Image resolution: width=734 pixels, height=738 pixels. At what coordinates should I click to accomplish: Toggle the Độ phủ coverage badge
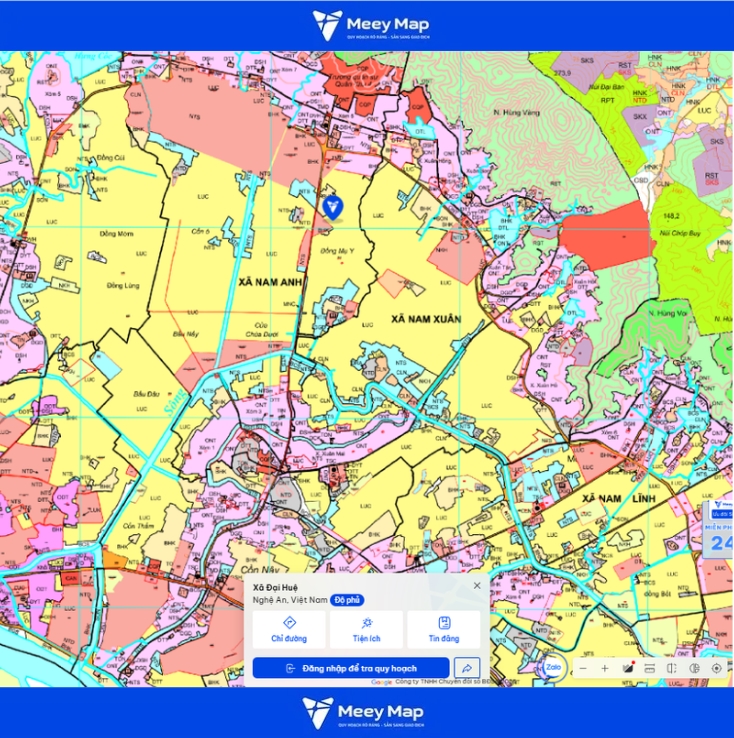coord(347,600)
